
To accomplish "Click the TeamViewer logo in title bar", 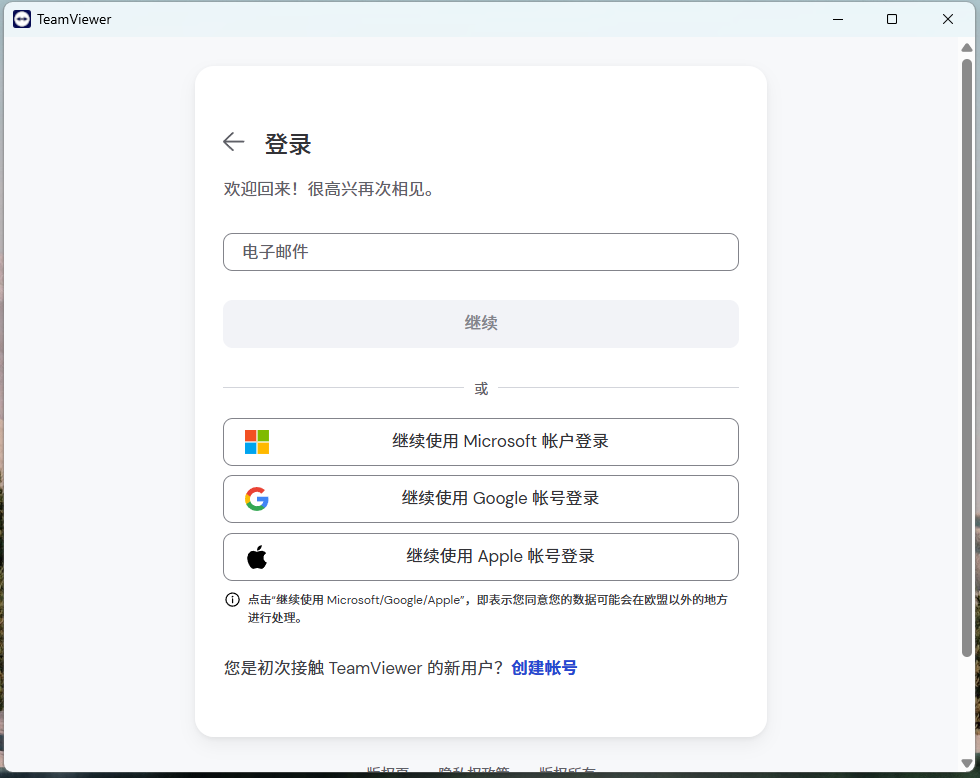I will [x=22, y=19].
